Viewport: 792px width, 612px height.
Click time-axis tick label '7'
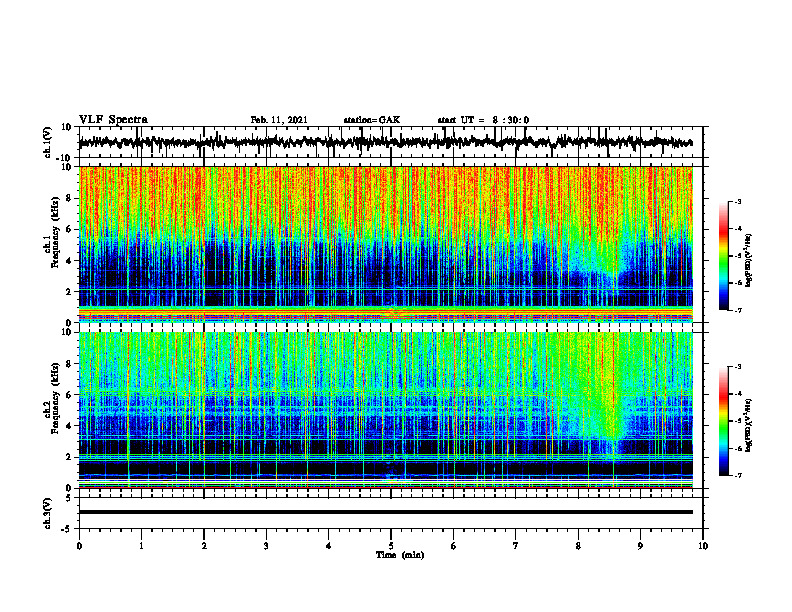[516, 546]
